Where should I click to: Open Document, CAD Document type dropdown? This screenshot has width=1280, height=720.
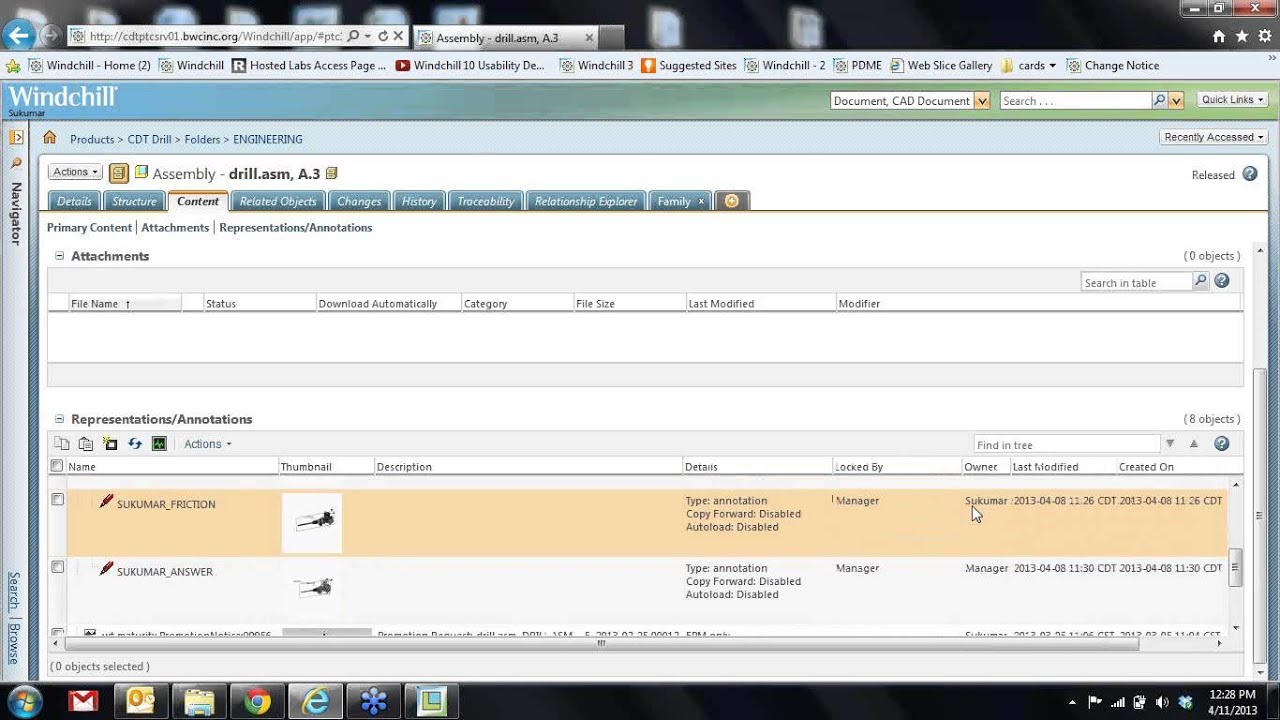(x=982, y=100)
